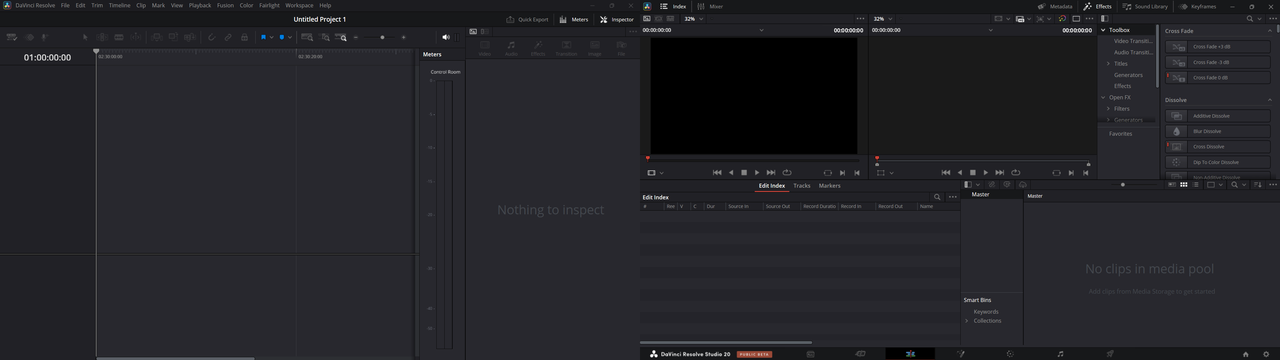Click the zoom in plus button on timeline
This screenshot has width=1280, height=360.
tap(404, 37)
